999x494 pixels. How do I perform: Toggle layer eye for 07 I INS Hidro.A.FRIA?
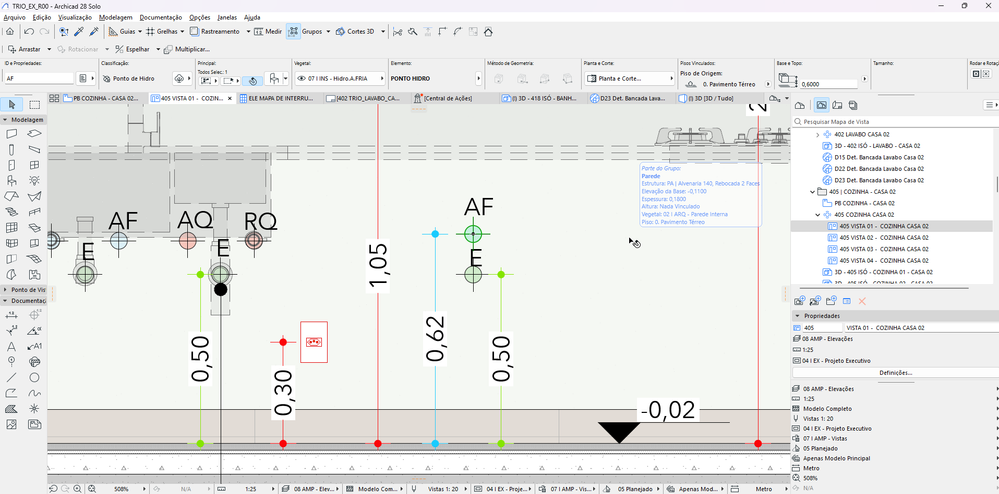tap(301, 79)
